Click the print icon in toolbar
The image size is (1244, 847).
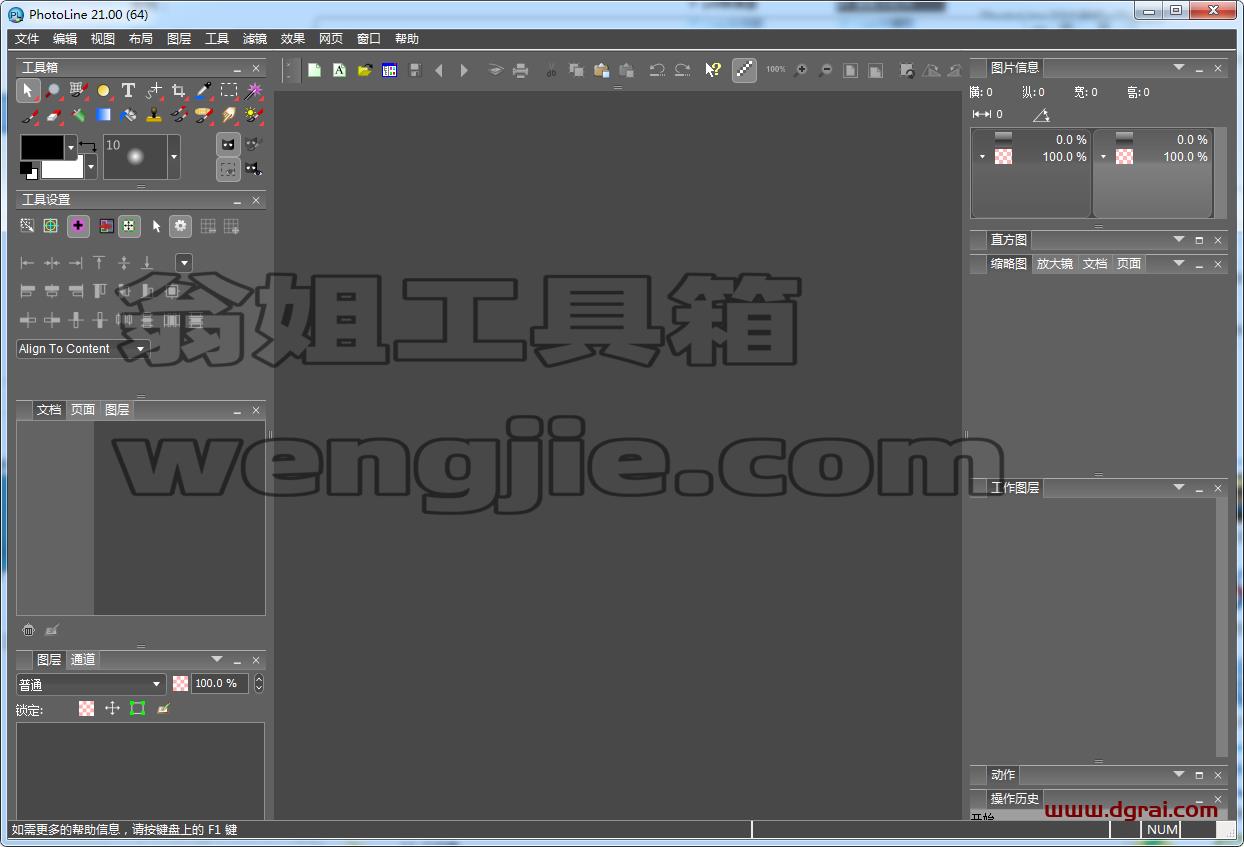tap(520, 70)
